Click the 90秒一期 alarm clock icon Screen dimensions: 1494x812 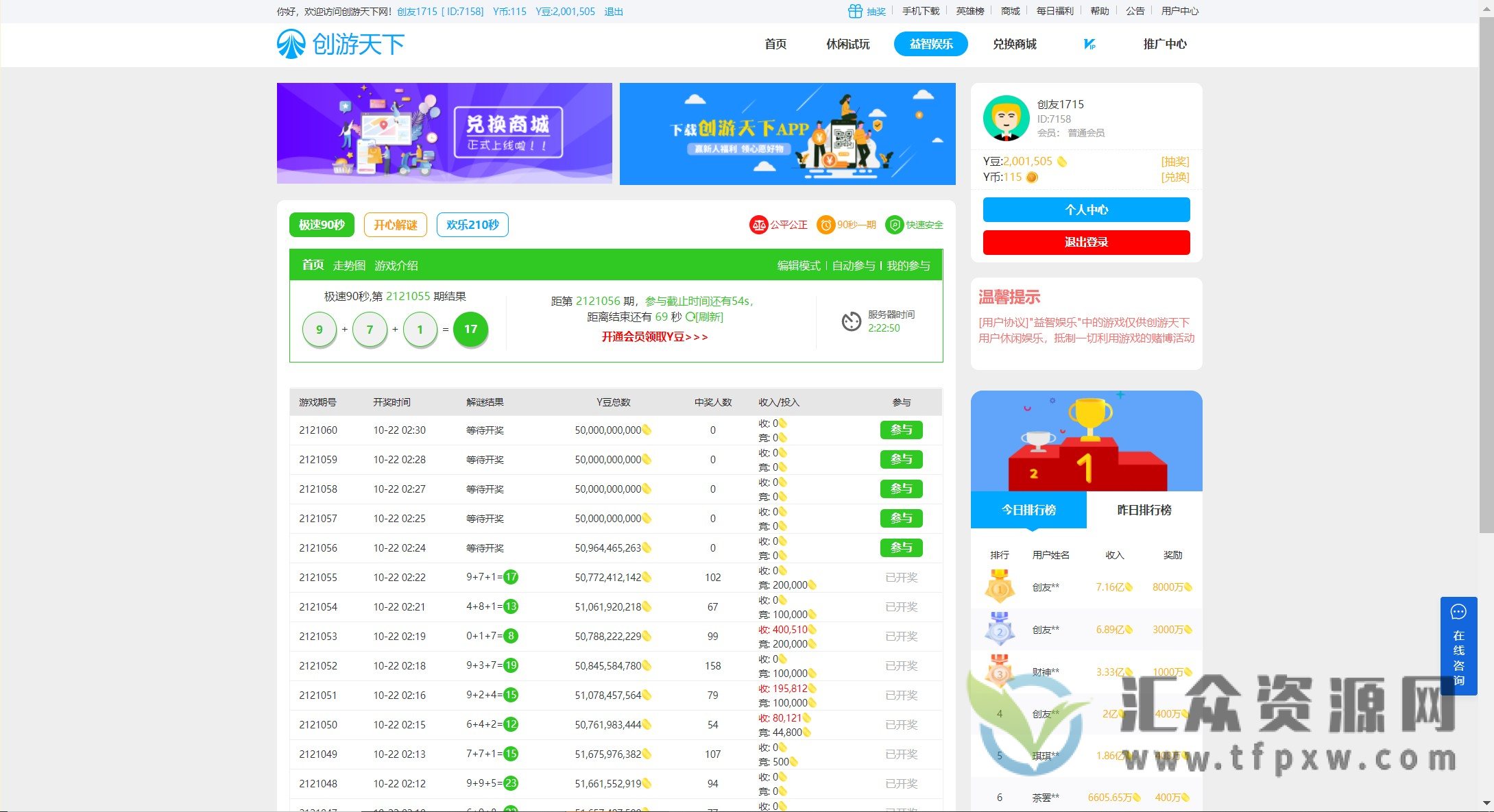pyautogui.click(x=826, y=225)
